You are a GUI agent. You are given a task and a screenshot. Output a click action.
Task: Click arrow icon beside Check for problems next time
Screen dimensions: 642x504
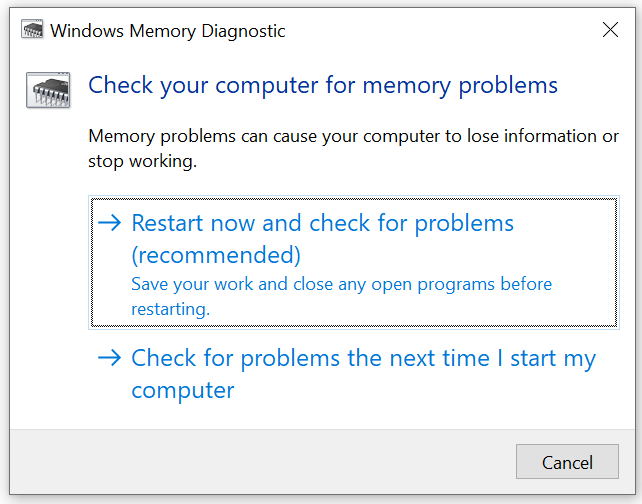pos(109,358)
